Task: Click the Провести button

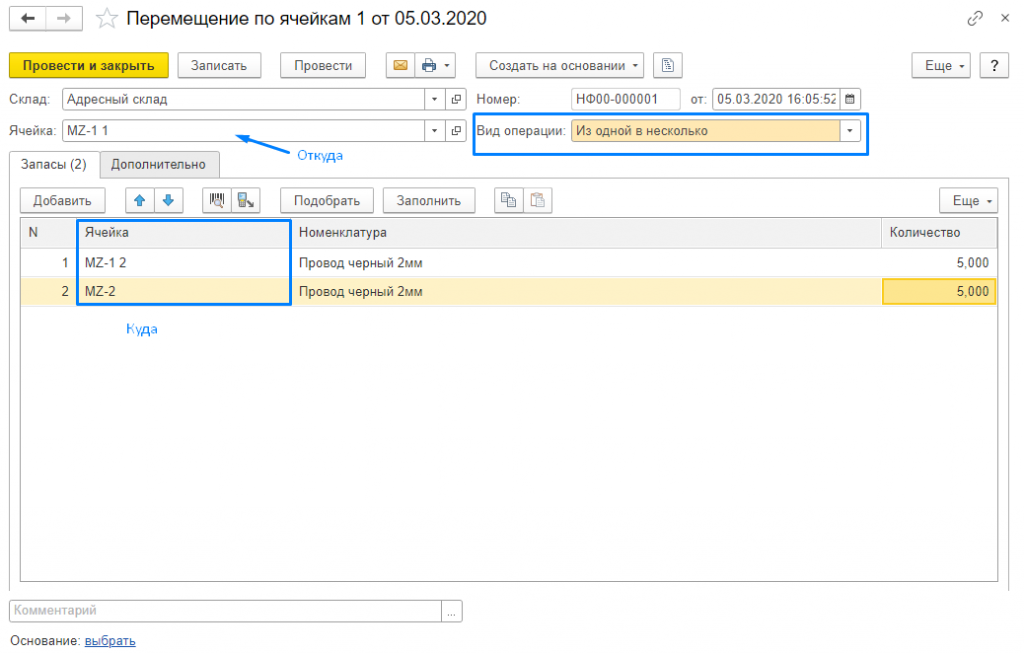Action: click(x=323, y=65)
